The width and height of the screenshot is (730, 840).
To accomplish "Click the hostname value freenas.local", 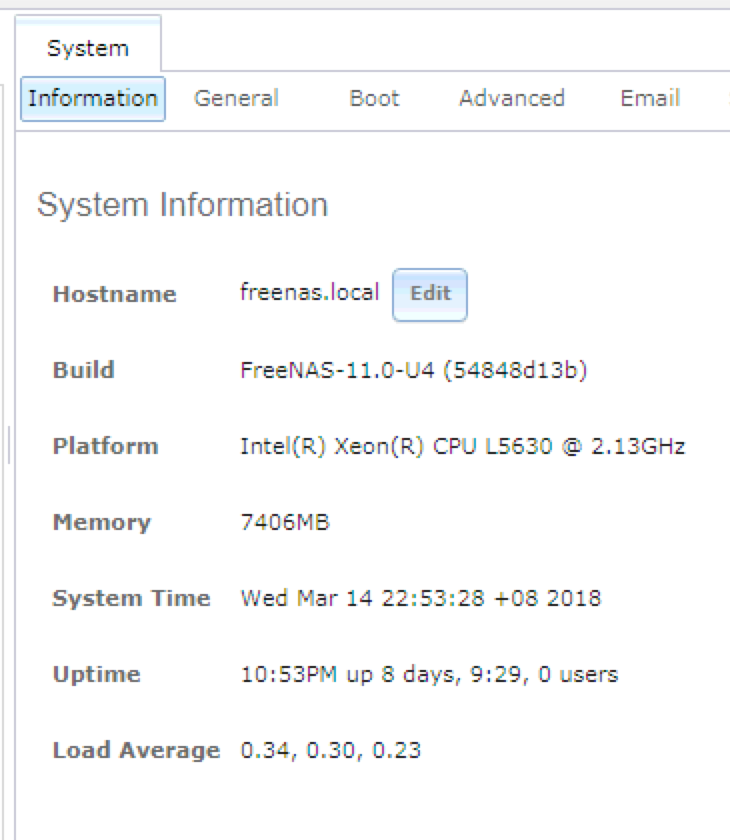I will 310,292.
